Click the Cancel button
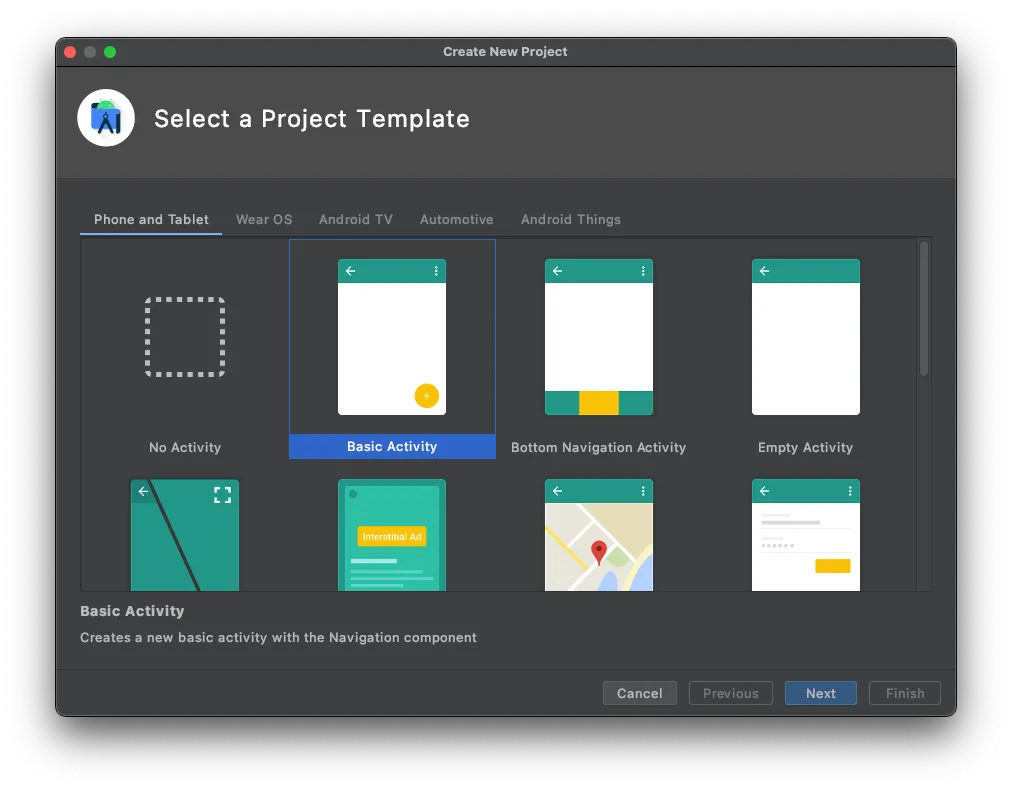This screenshot has width=1012, height=790. pos(640,693)
